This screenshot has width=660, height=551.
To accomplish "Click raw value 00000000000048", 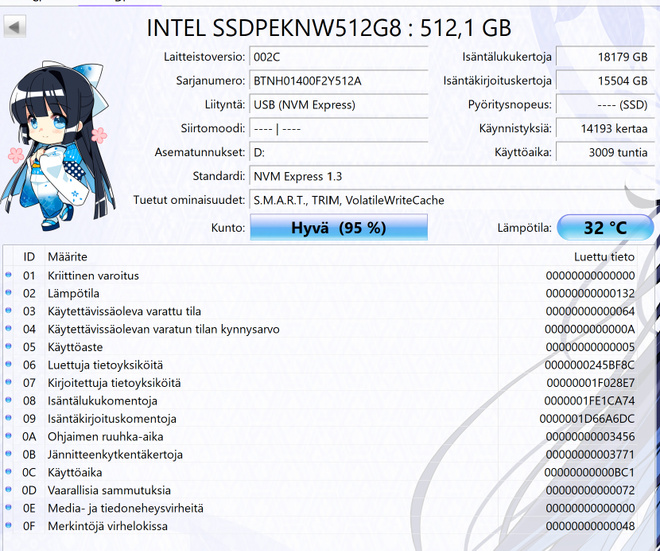I will (x=590, y=526).
